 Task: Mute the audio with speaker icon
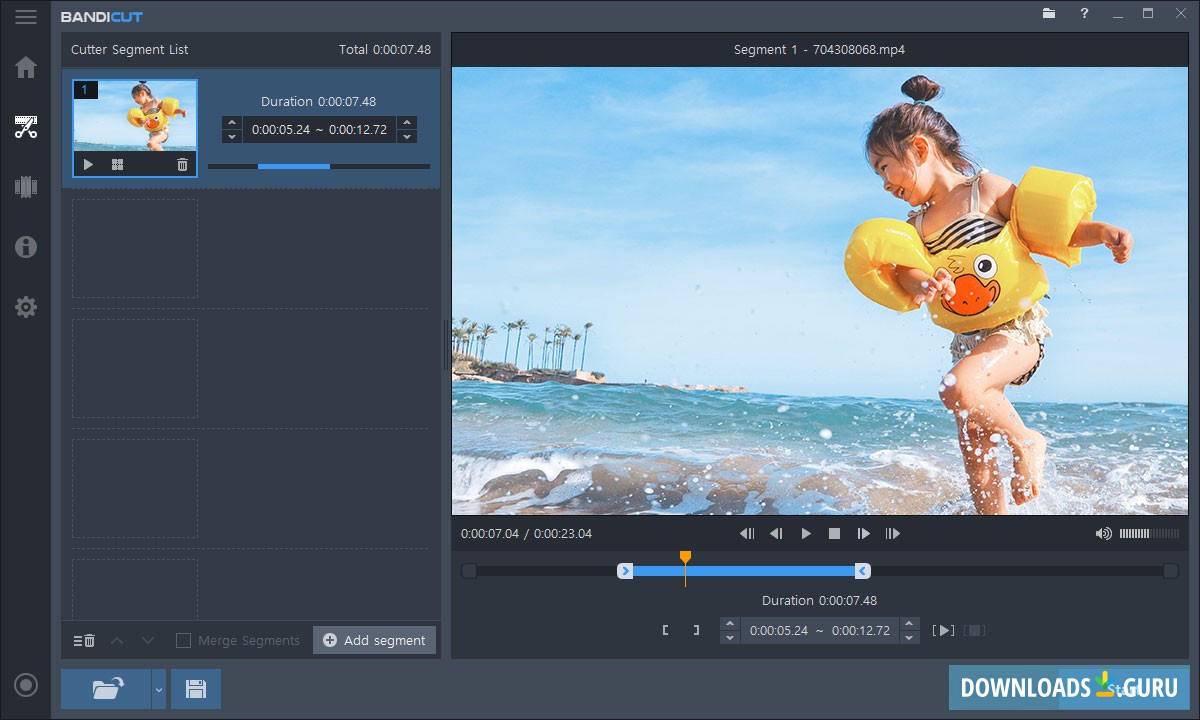[1103, 534]
